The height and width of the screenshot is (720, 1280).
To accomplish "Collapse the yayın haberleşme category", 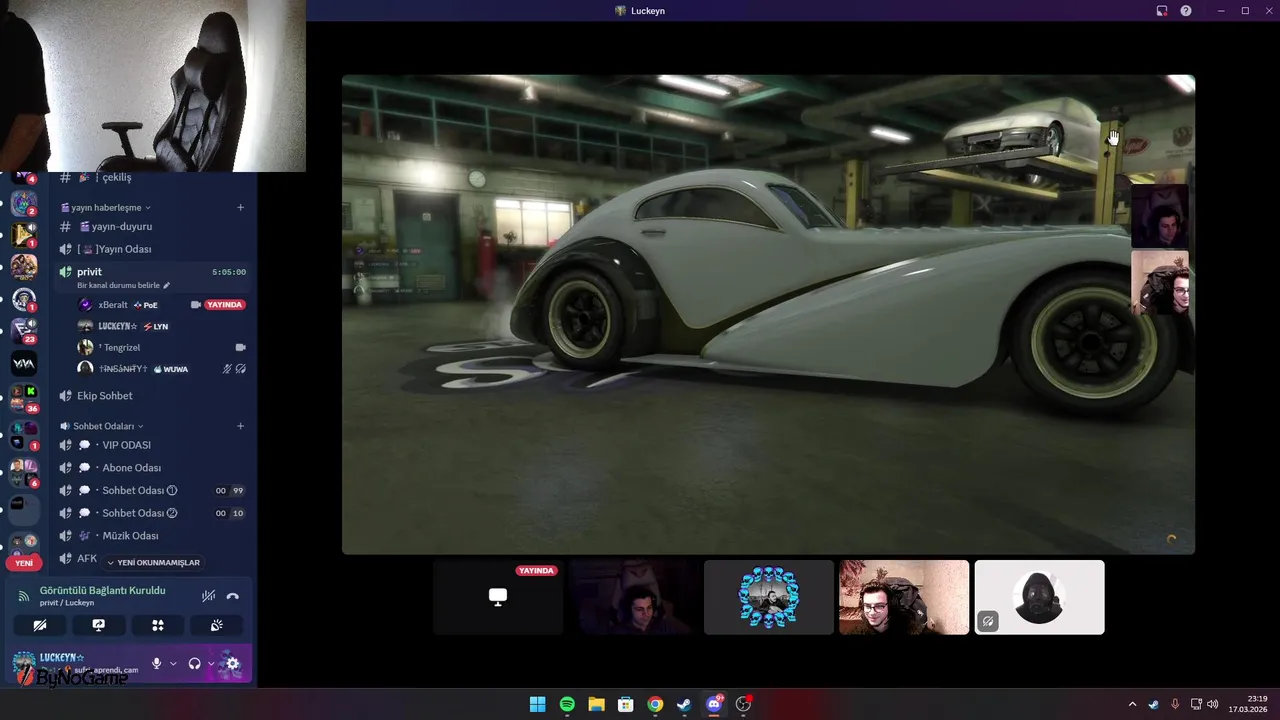I will tap(106, 207).
